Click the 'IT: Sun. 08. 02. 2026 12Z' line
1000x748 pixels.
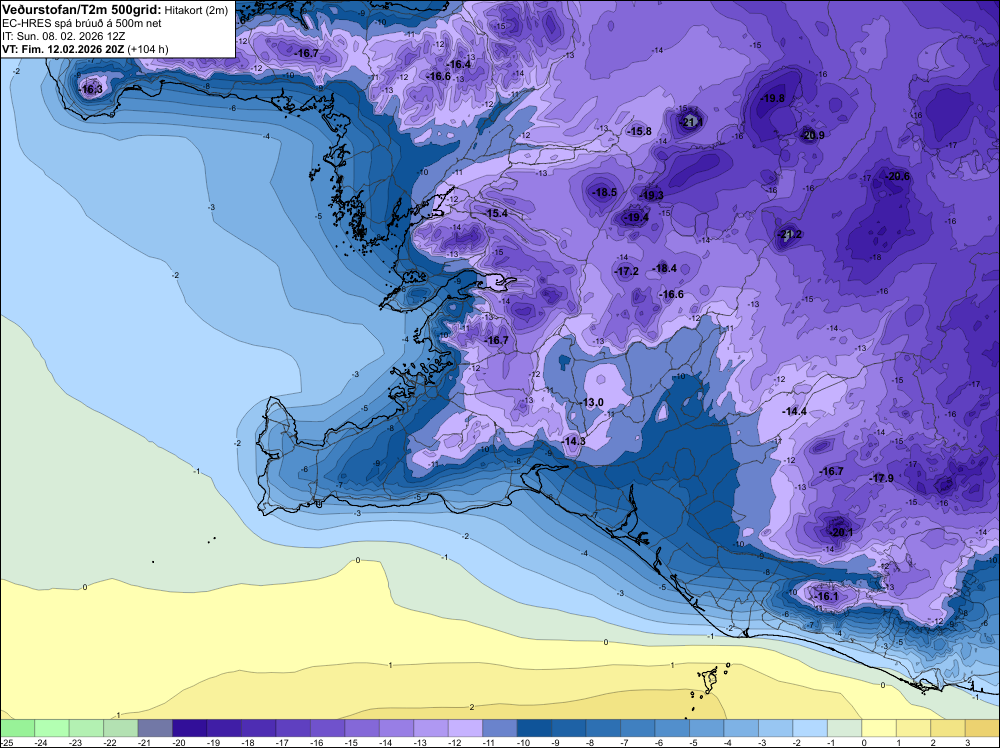coord(63,36)
